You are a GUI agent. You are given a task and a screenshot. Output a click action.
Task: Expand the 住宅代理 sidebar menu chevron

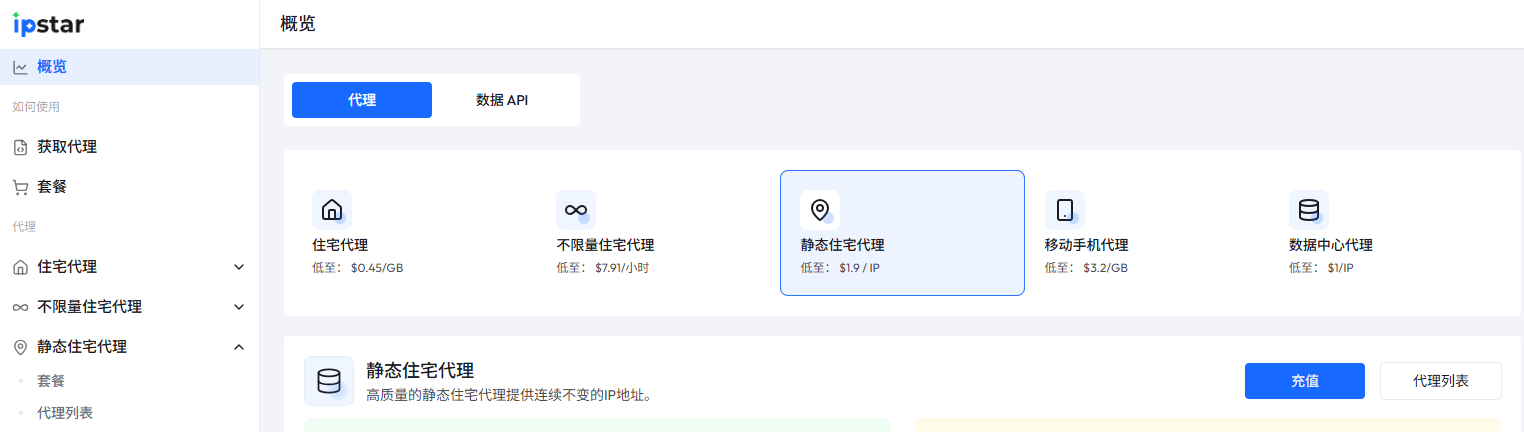[x=239, y=267]
